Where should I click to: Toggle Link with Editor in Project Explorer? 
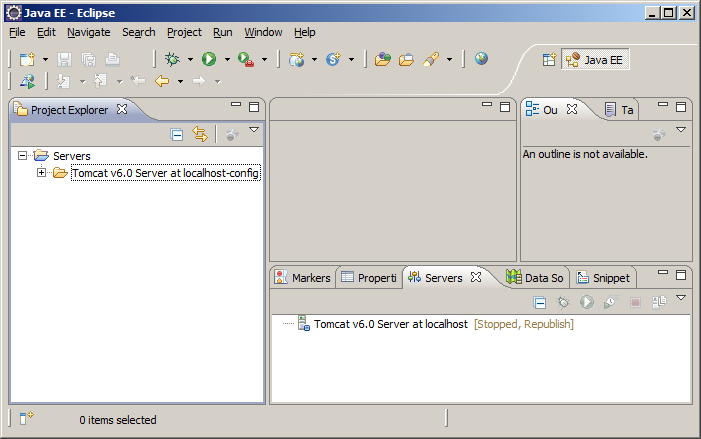[x=200, y=134]
